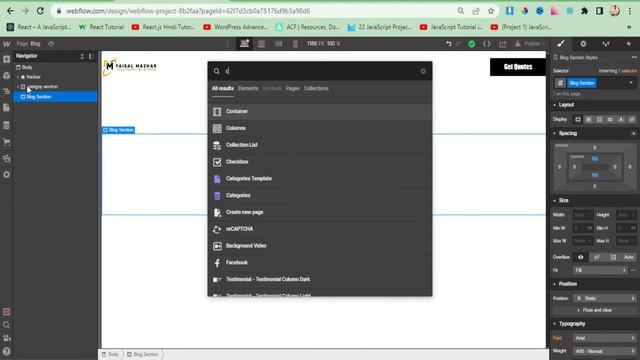
Task: Open the Ecommerce cart panel
Action: [x=7, y=142]
